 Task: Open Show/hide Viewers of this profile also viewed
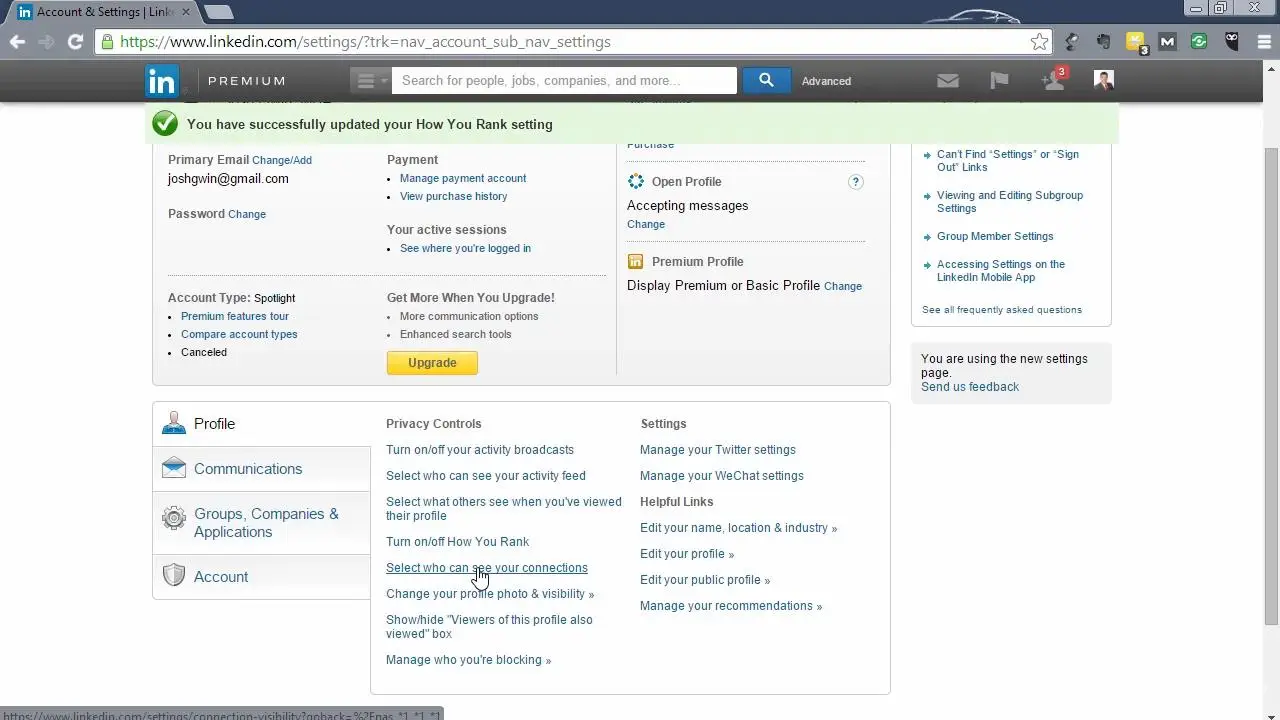(489, 627)
